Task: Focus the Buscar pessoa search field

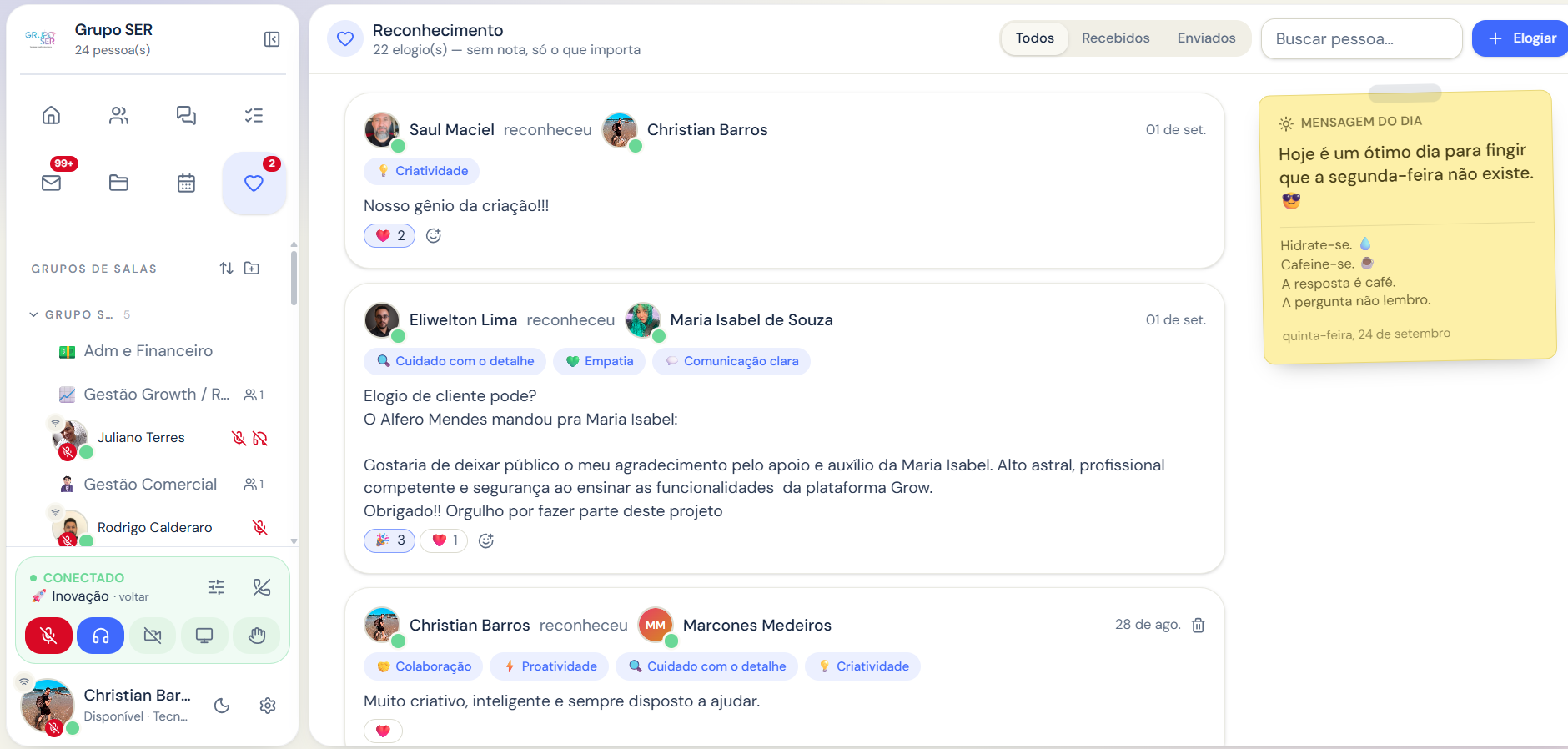Action: tap(1362, 39)
